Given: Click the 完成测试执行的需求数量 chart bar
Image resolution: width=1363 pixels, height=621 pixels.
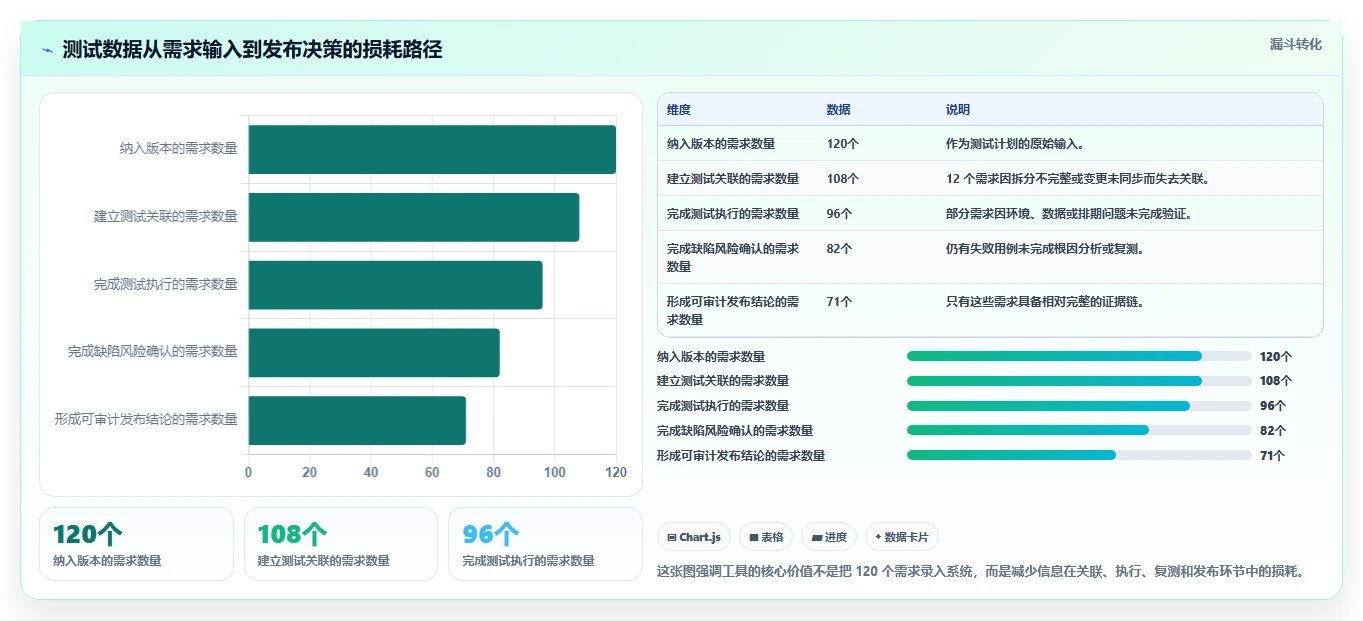Looking at the screenshot, I should pos(395,285).
